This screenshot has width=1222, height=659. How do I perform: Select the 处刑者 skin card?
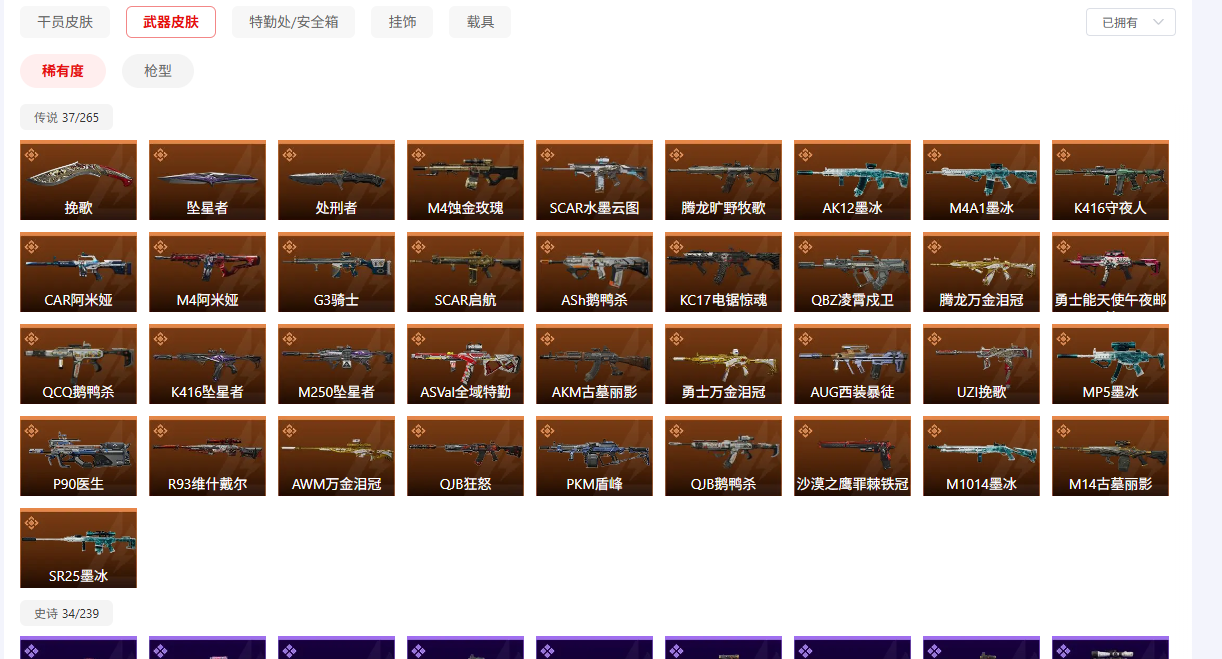click(336, 180)
